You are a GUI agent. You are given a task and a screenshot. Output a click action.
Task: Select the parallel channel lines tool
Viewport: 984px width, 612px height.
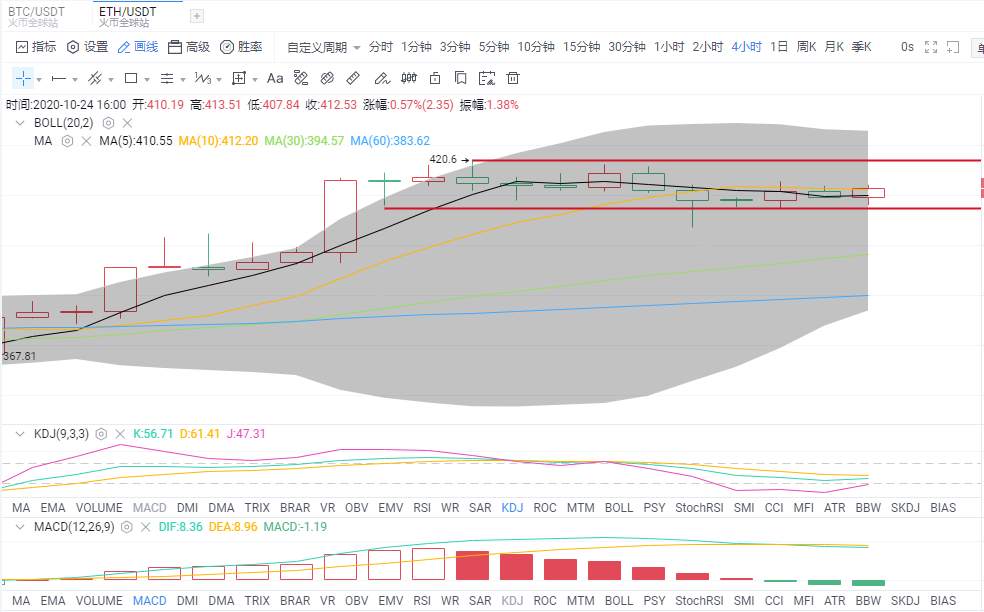click(x=95, y=78)
